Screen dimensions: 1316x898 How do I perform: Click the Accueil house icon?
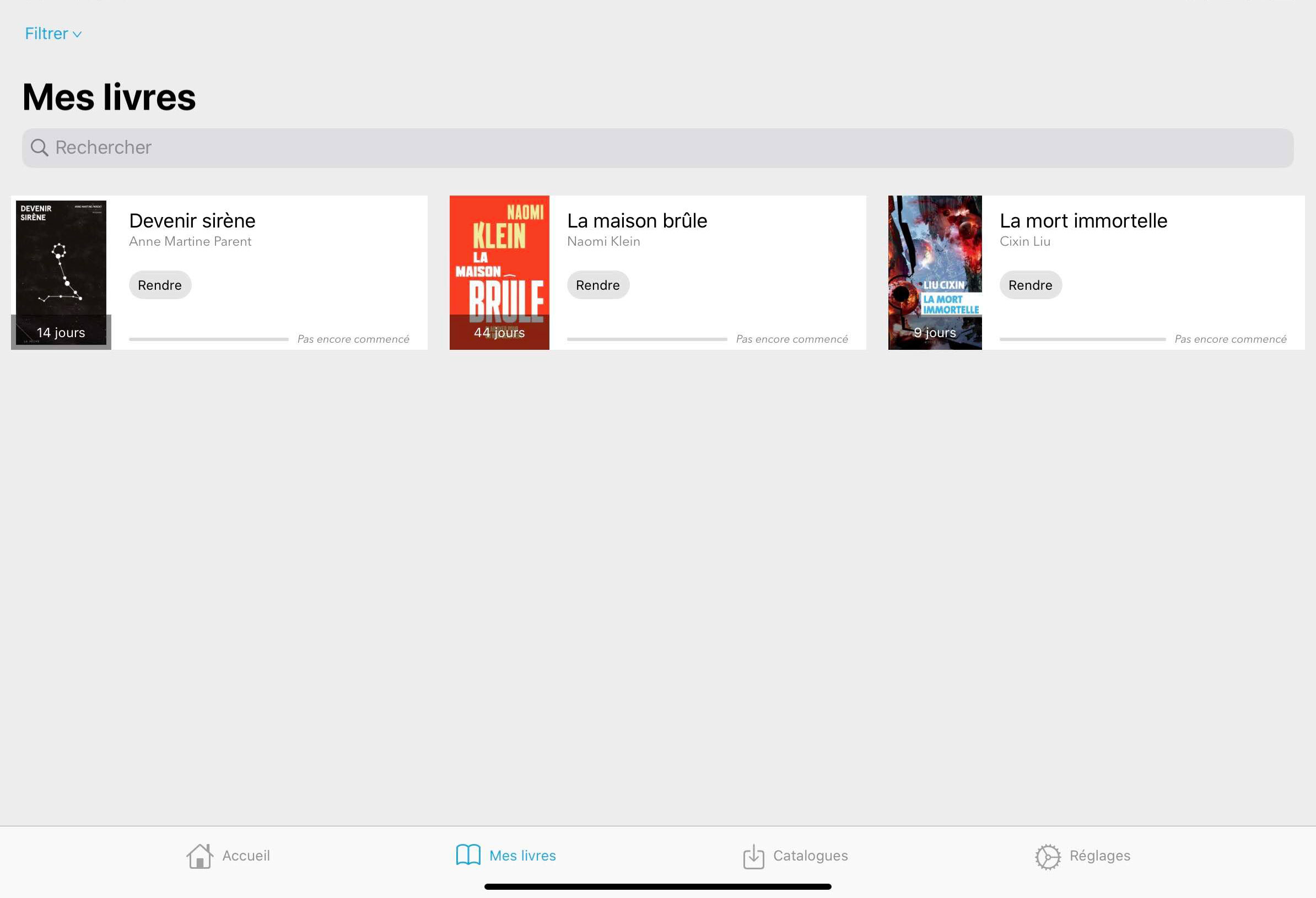199,856
